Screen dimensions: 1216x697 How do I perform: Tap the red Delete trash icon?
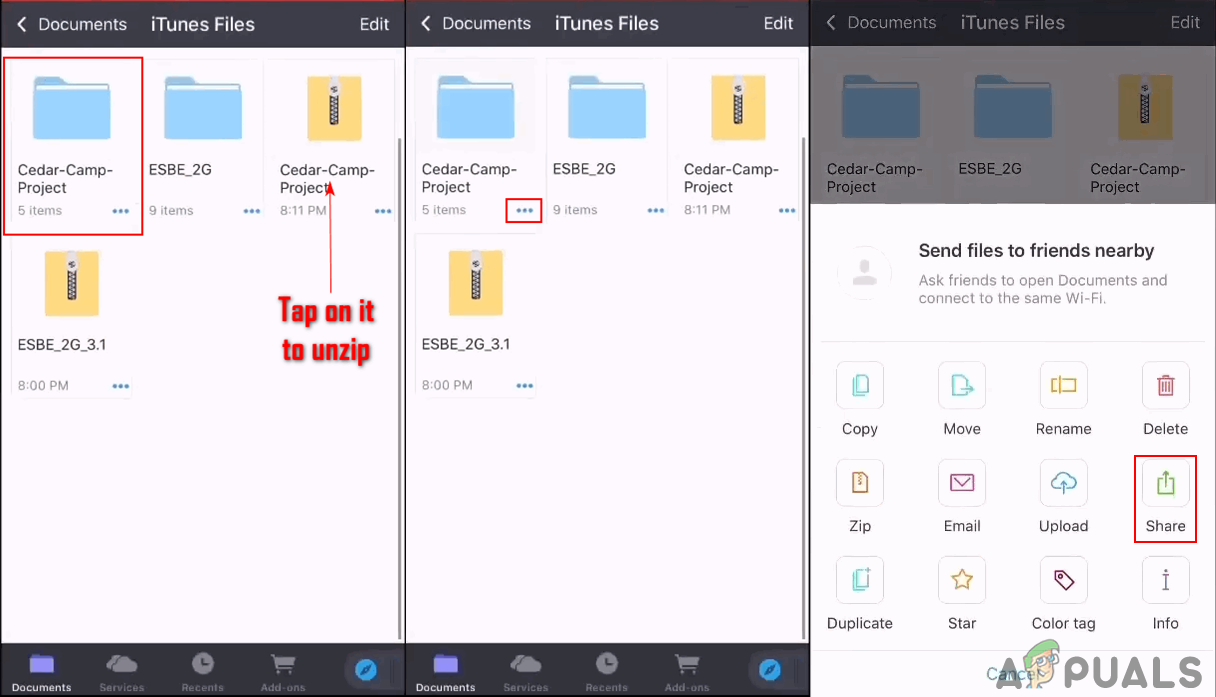point(1165,385)
